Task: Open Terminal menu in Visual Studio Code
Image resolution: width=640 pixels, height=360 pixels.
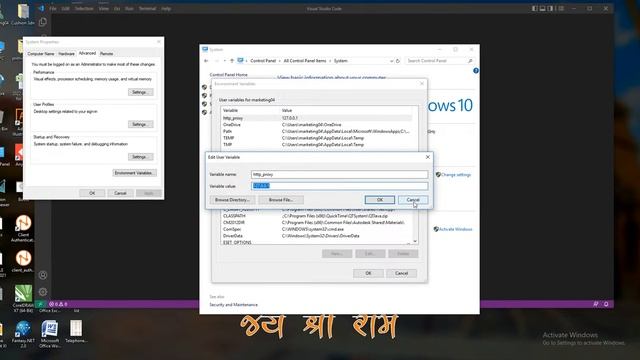Action: click(x=147, y=9)
